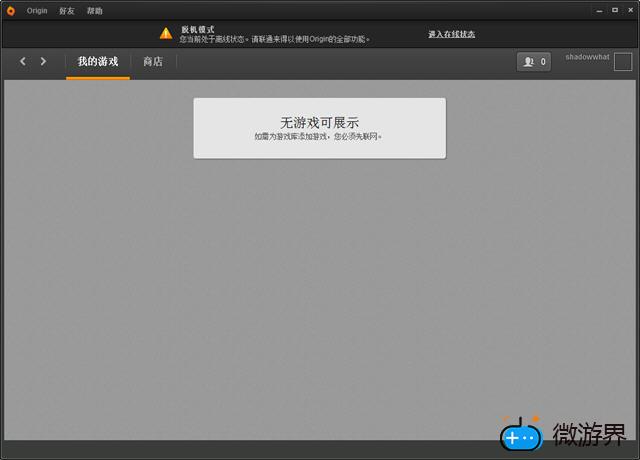Minimize the Origin window

pyautogui.click(x=599, y=11)
